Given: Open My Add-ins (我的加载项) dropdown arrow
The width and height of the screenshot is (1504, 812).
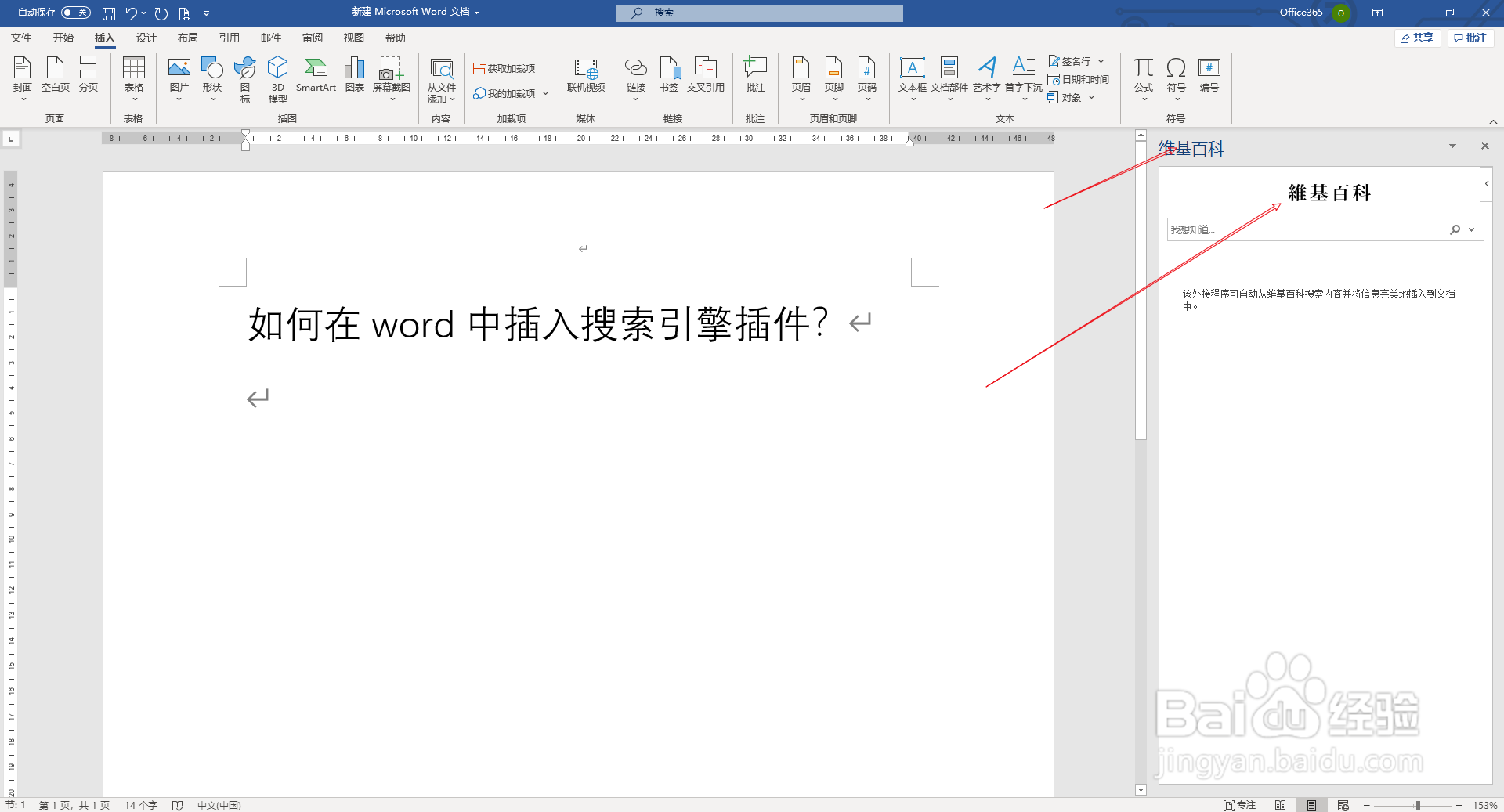Looking at the screenshot, I should (x=546, y=94).
